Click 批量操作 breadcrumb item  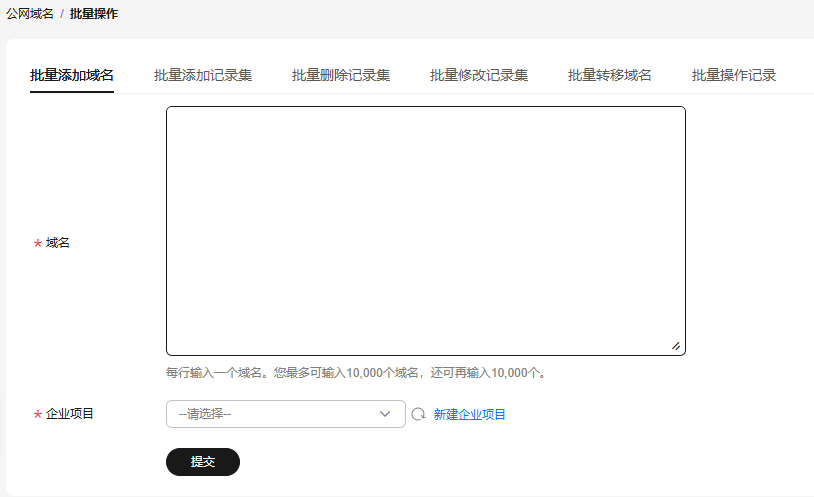94,14
